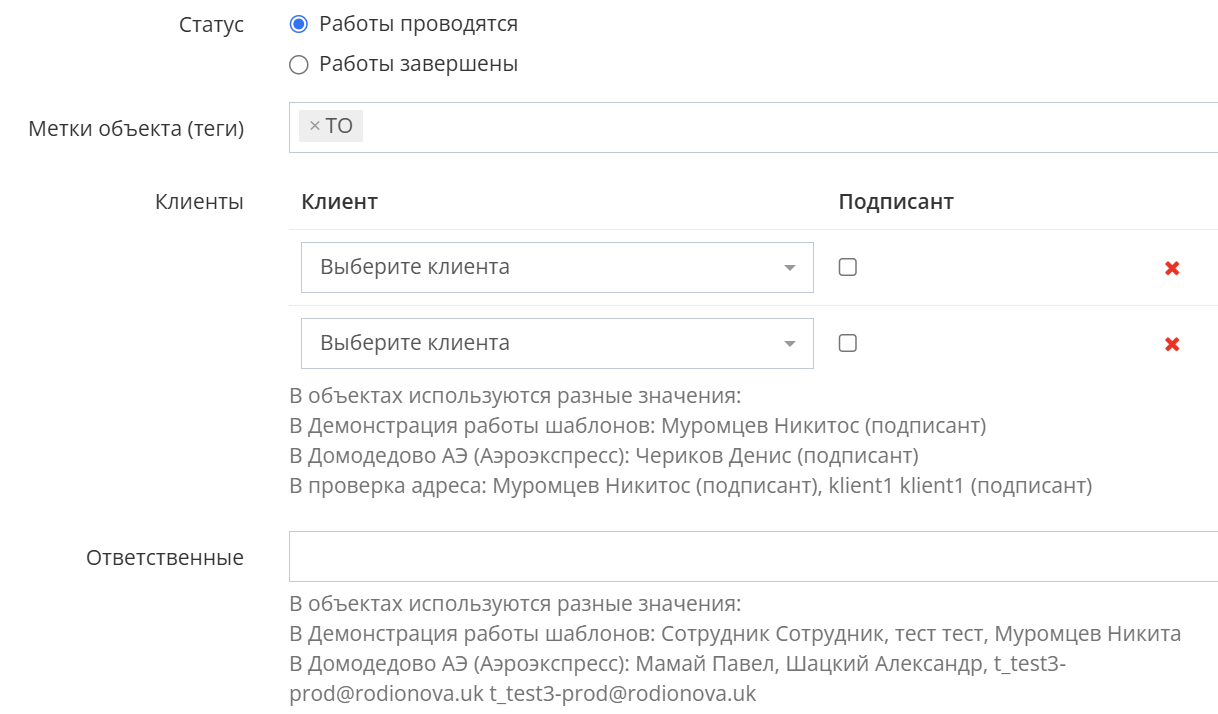Screen dimensions: 1218x714
Task: Click the "Подписант" column header
Action: 895,202
